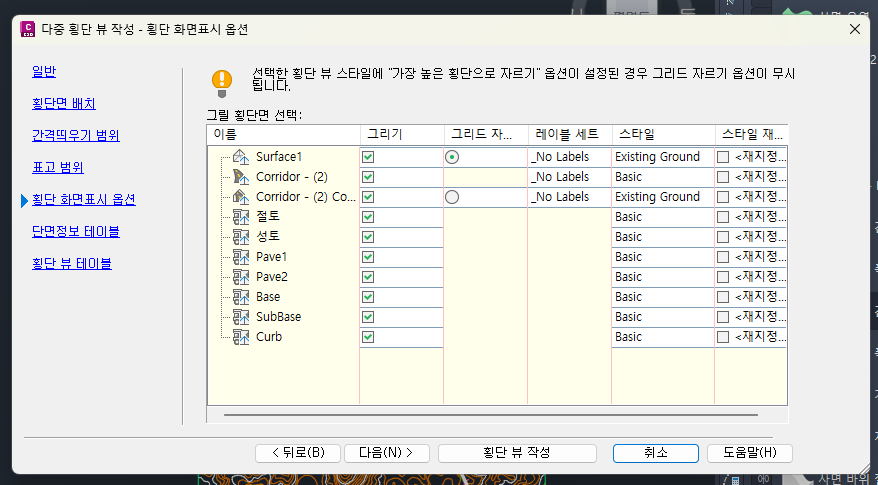Open the 횡단 뷰 테이블 page
The image size is (878, 485).
[x=71, y=264]
